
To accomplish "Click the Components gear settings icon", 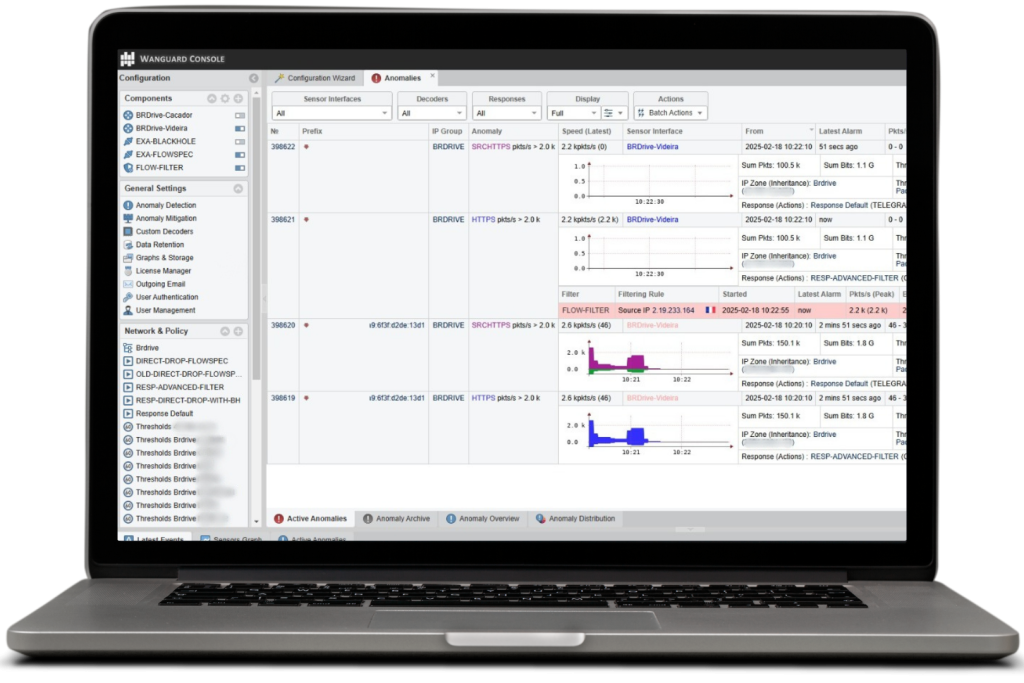I will 225,99.
